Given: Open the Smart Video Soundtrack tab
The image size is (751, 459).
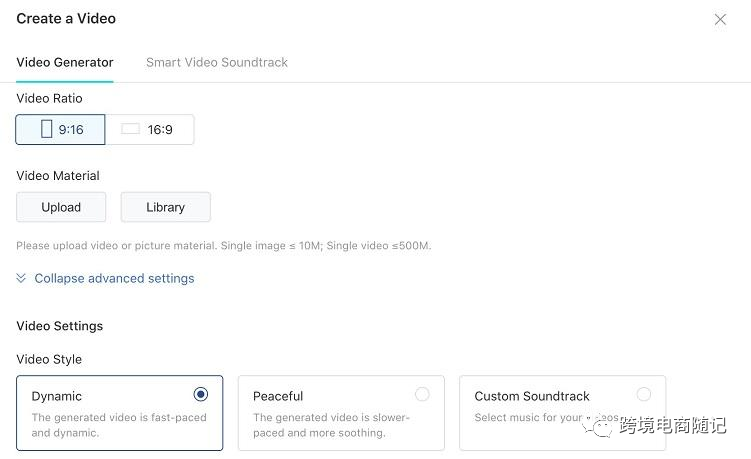Looking at the screenshot, I should [x=217, y=62].
